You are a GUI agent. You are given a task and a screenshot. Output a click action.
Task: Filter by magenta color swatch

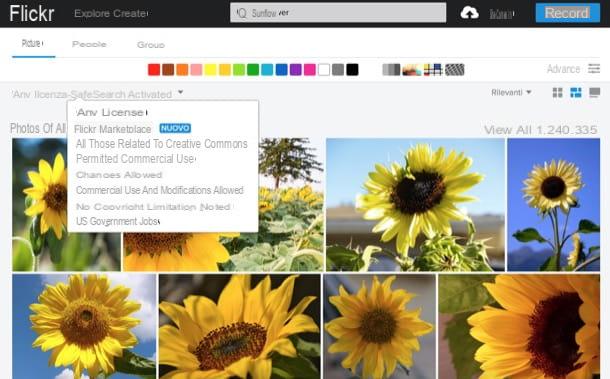(310, 70)
